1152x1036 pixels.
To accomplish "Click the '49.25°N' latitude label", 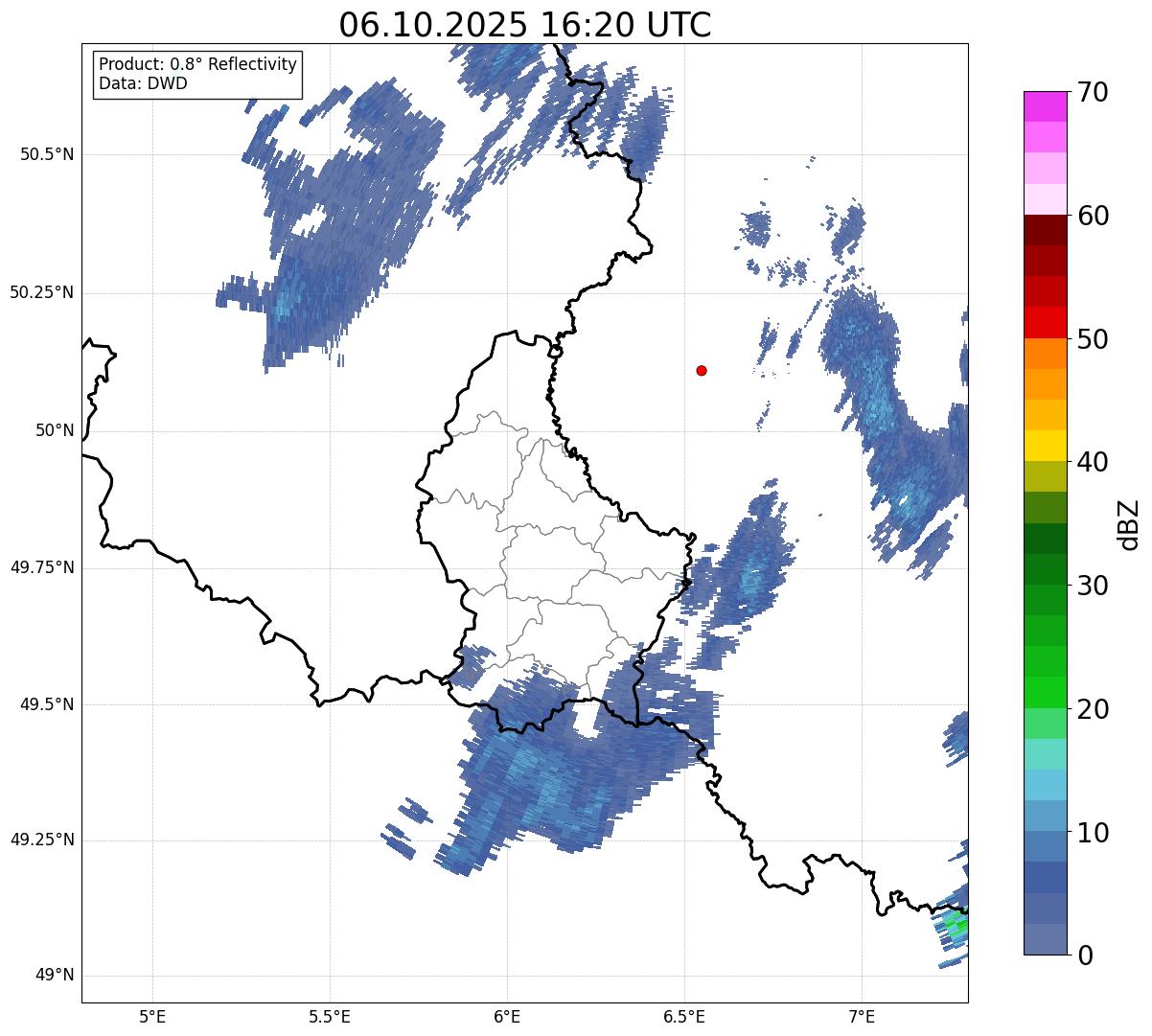I will (x=42, y=840).
